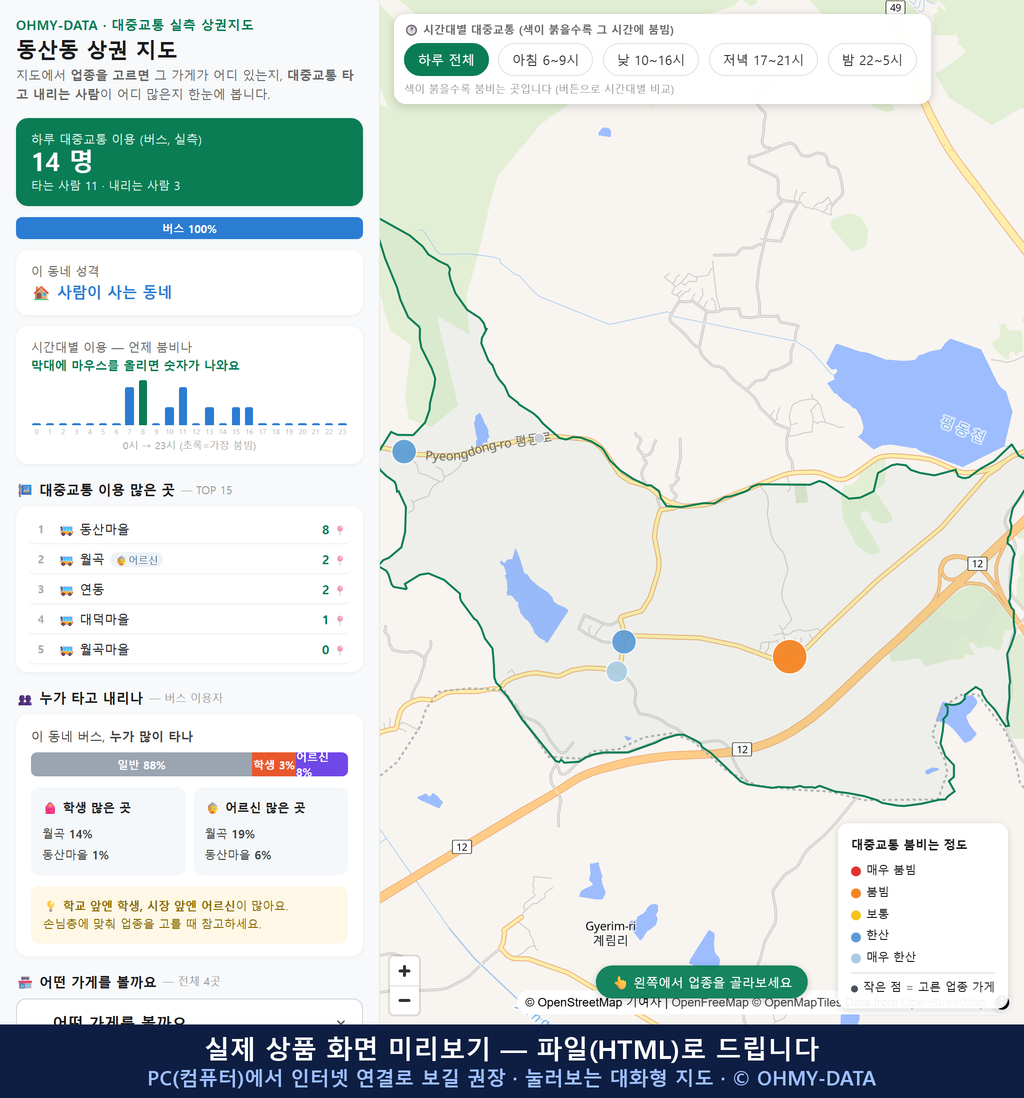Click 동산마을 6% in the elder card

tap(238, 855)
